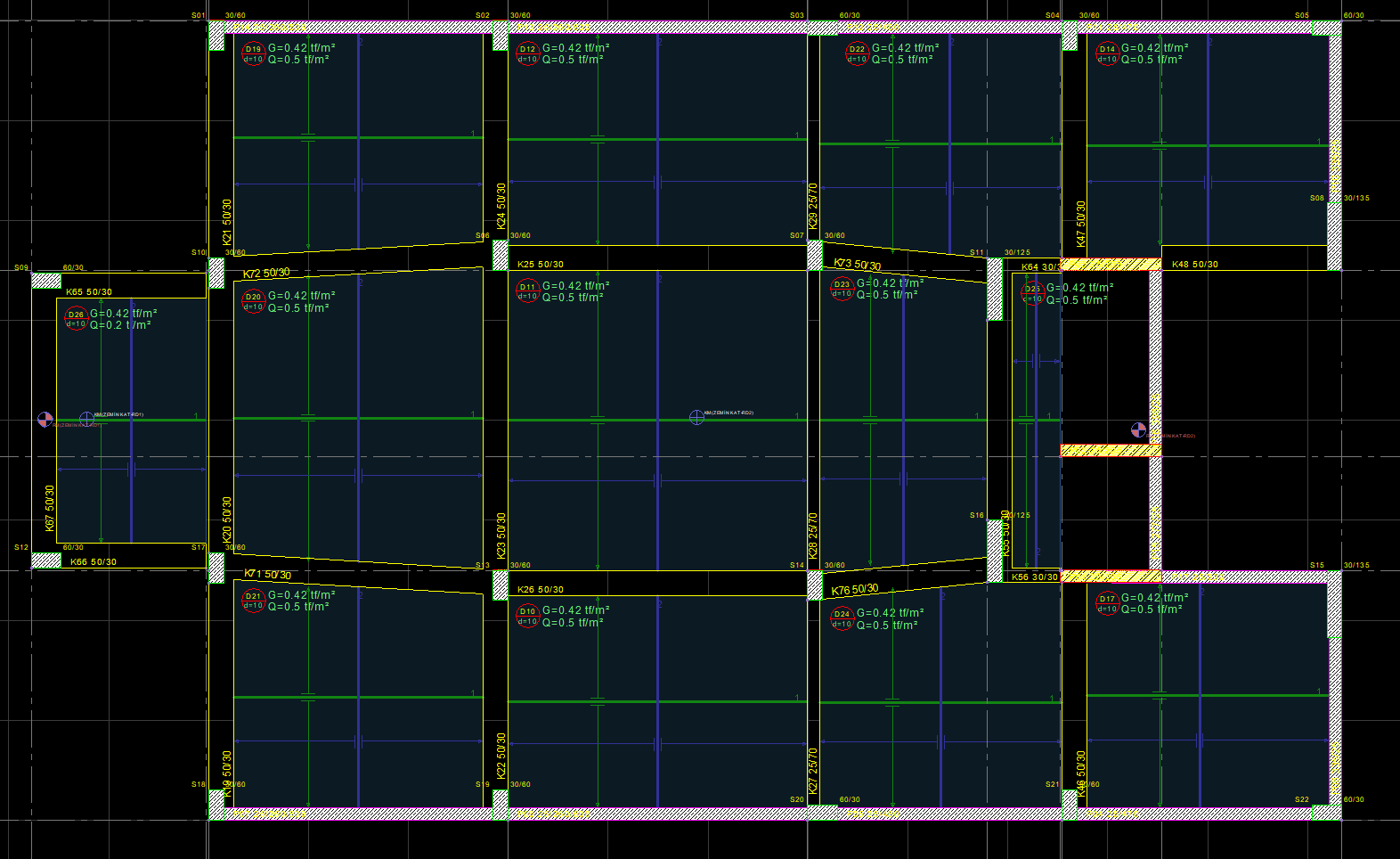Screen dimensions: 1400x859
Task: Select the D19 slab tag circle
Action: pos(254,54)
